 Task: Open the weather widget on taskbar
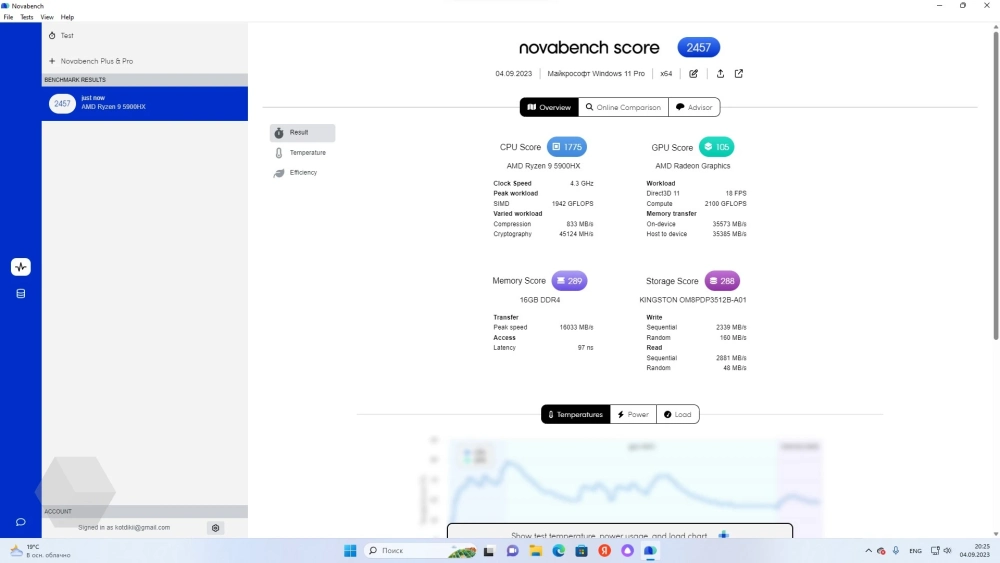pyautogui.click(x=40, y=551)
